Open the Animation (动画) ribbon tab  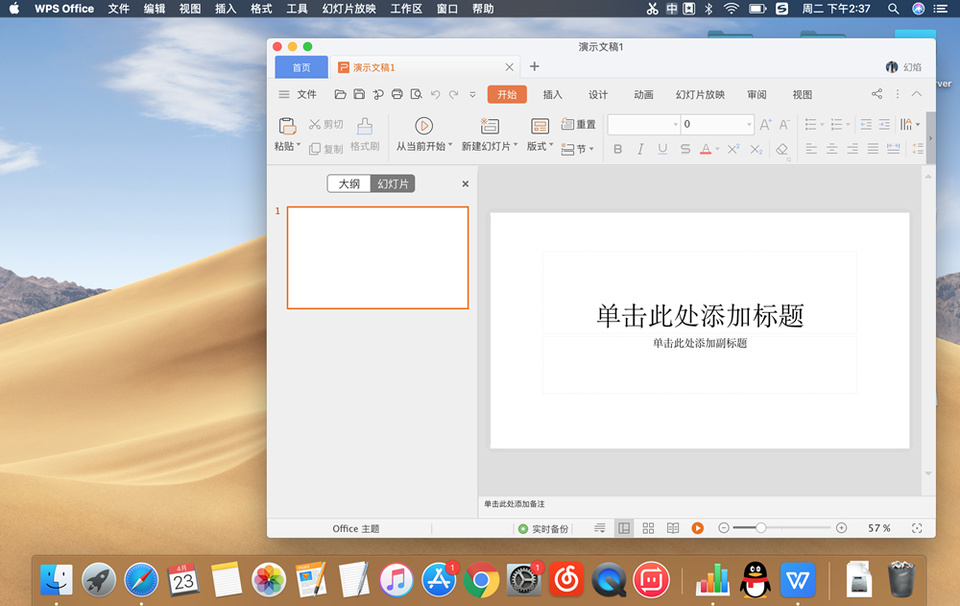tap(643, 94)
